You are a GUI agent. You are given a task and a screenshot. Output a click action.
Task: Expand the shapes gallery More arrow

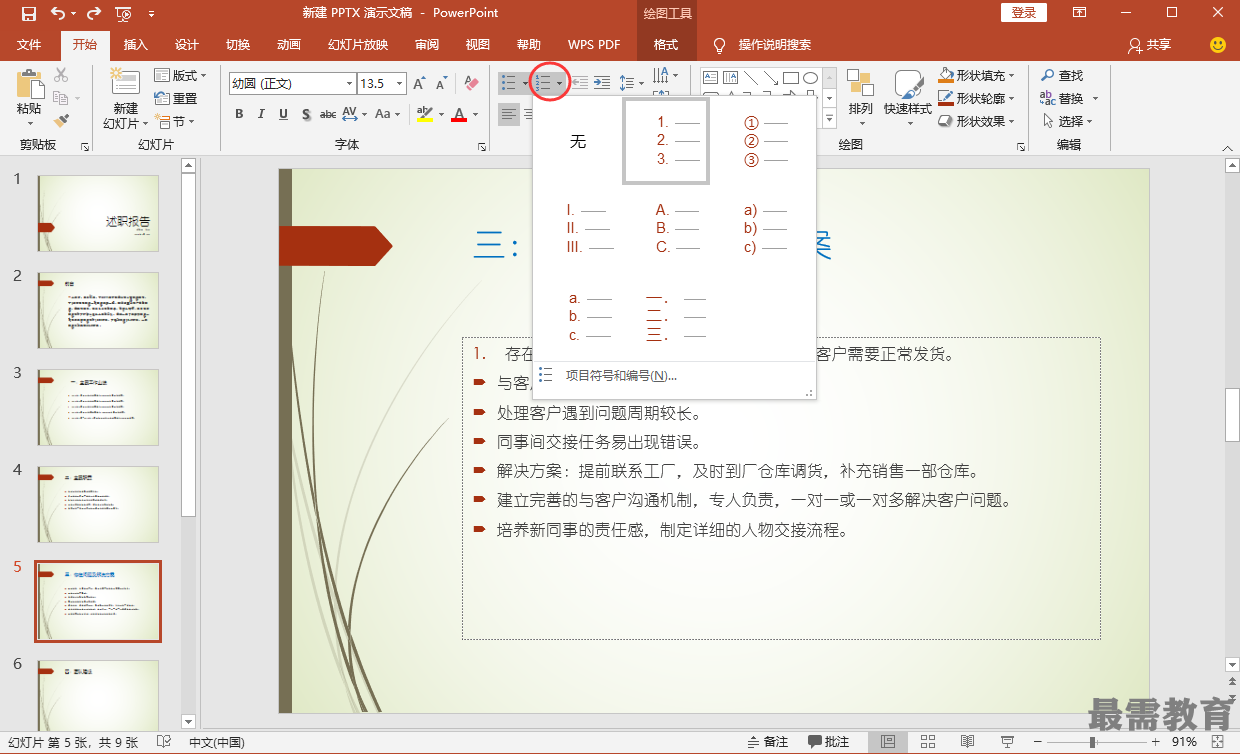829,120
